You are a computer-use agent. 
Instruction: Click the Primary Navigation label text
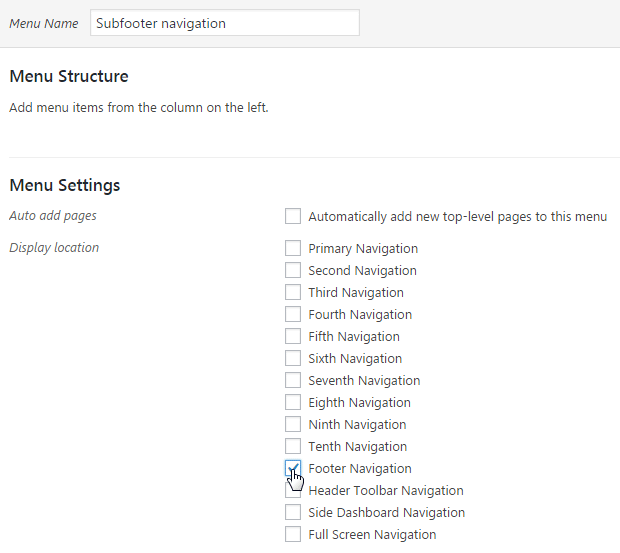(363, 249)
